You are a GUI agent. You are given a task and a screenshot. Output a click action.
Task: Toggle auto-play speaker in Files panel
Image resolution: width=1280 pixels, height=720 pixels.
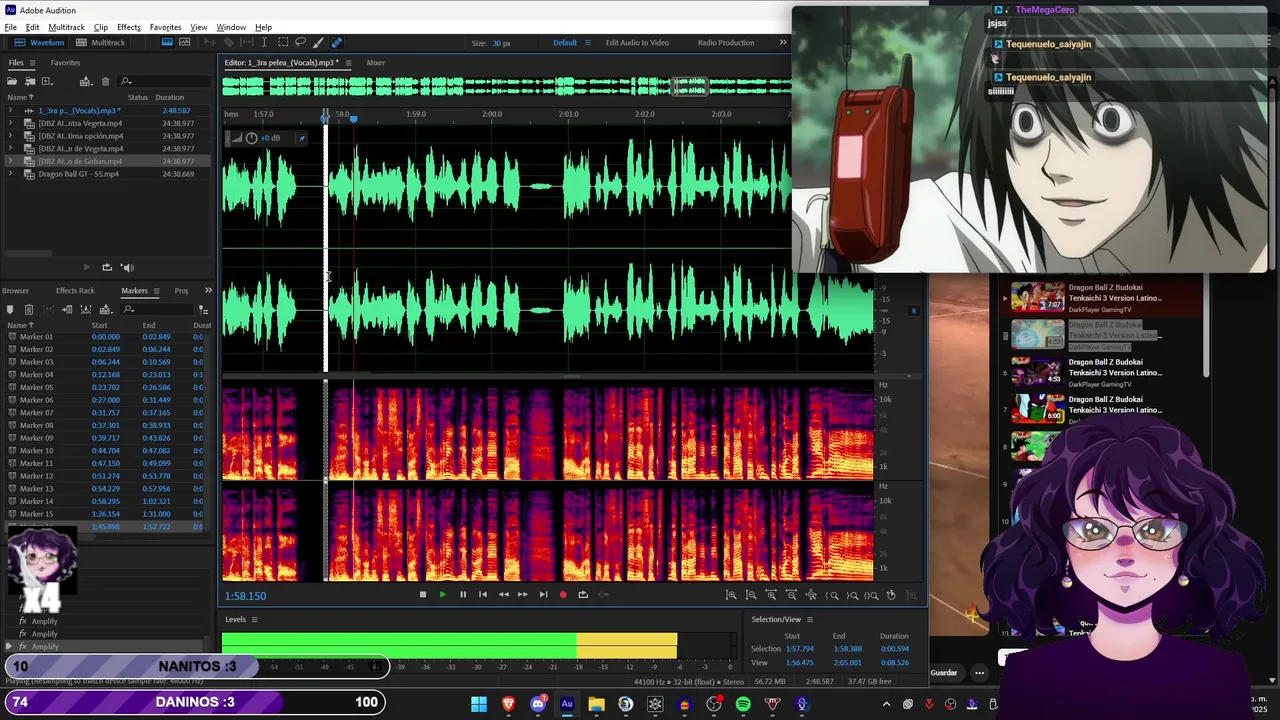pos(127,267)
